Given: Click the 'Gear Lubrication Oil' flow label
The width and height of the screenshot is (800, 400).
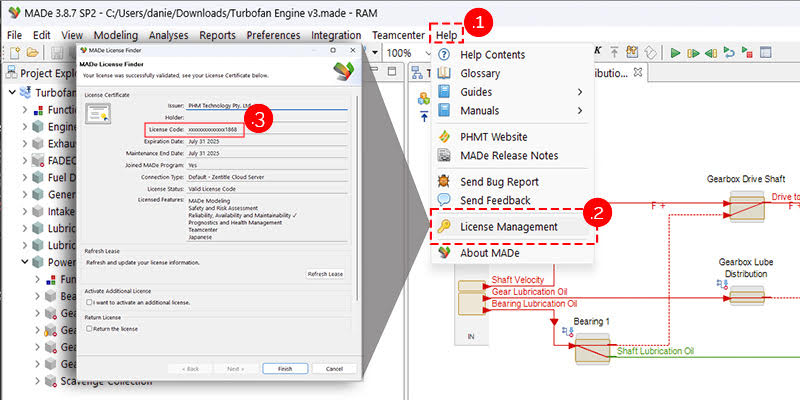Looking at the screenshot, I should [529, 292].
